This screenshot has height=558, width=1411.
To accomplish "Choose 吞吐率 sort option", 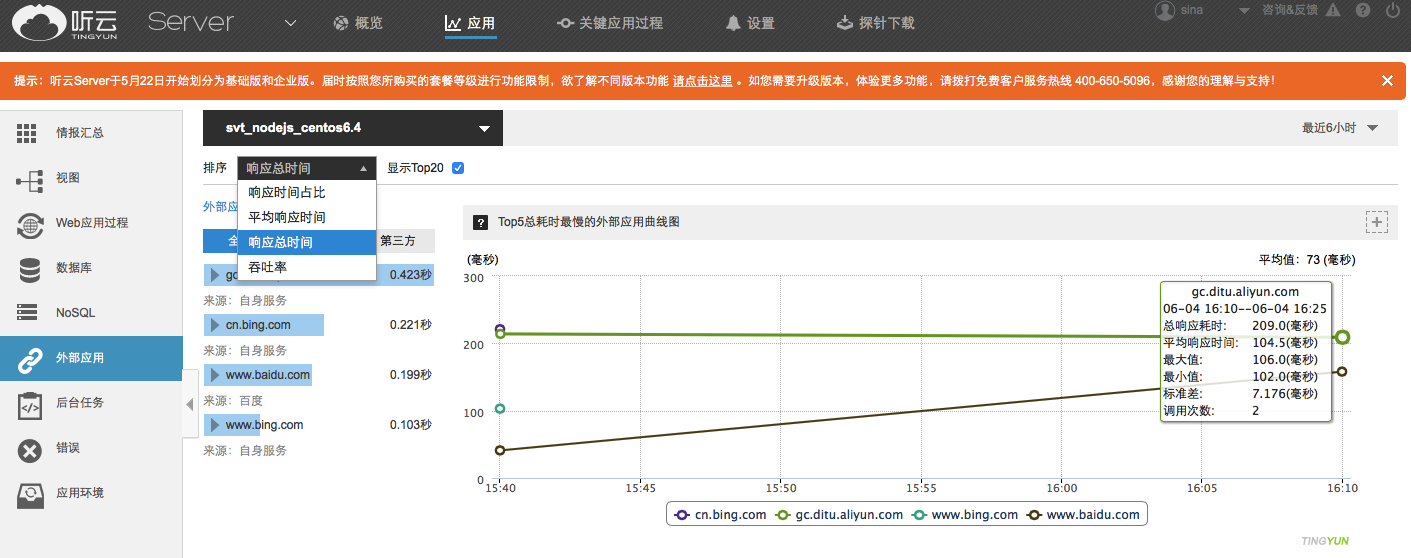I will (x=306, y=267).
